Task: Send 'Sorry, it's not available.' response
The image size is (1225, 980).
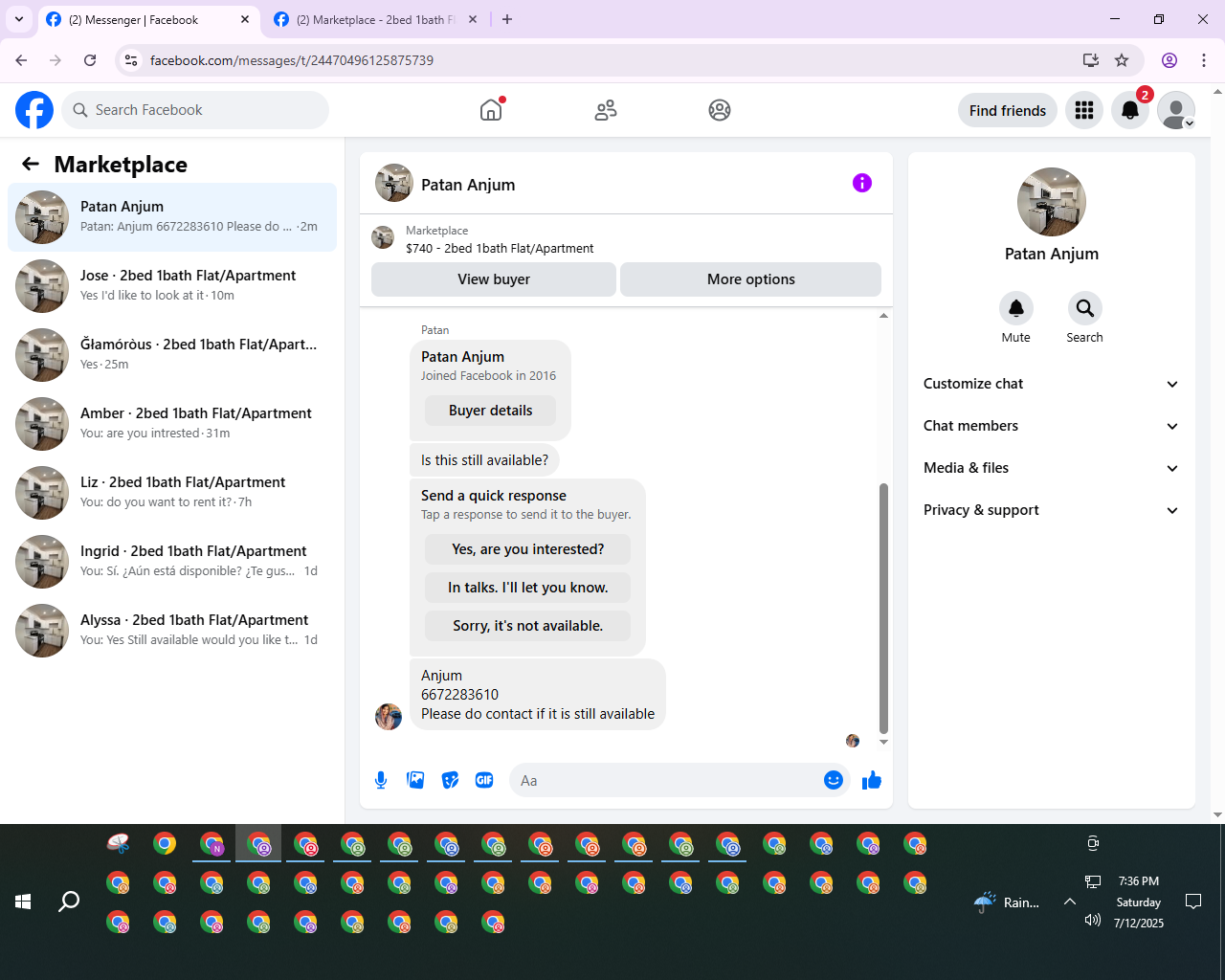Action: point(528,626)
